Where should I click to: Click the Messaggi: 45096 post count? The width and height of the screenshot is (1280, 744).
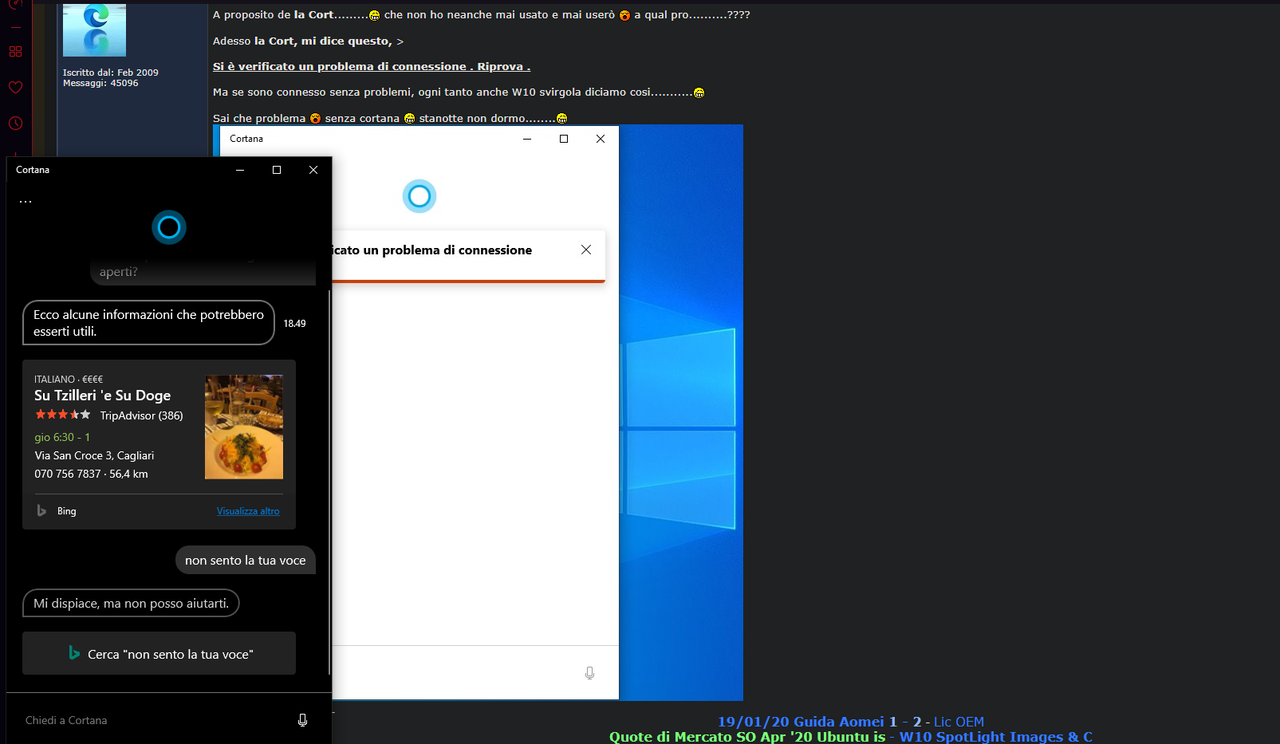[101, 83]
